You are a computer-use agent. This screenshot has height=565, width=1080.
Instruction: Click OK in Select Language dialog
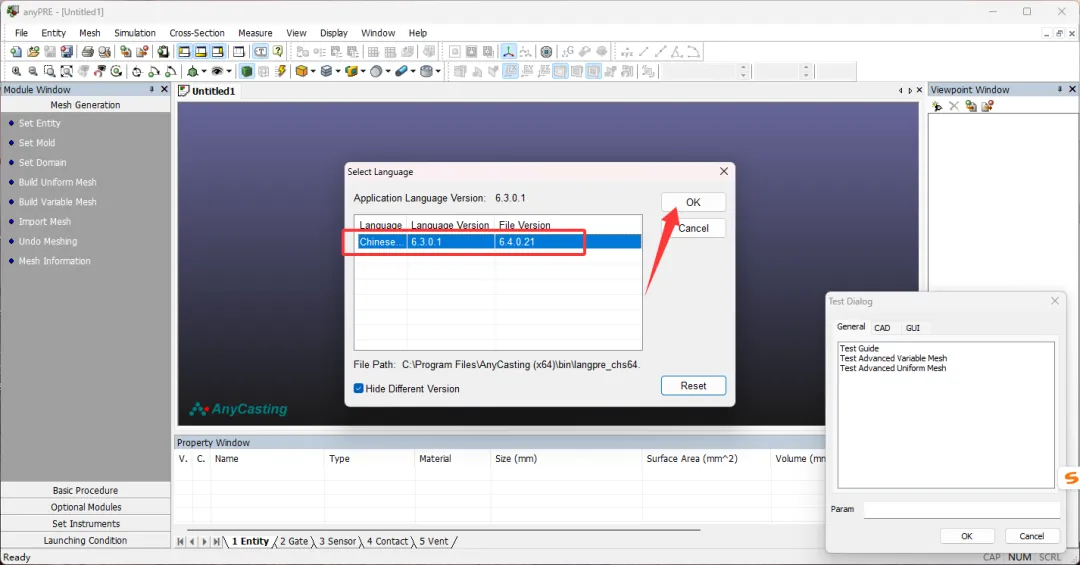(693, 202)
